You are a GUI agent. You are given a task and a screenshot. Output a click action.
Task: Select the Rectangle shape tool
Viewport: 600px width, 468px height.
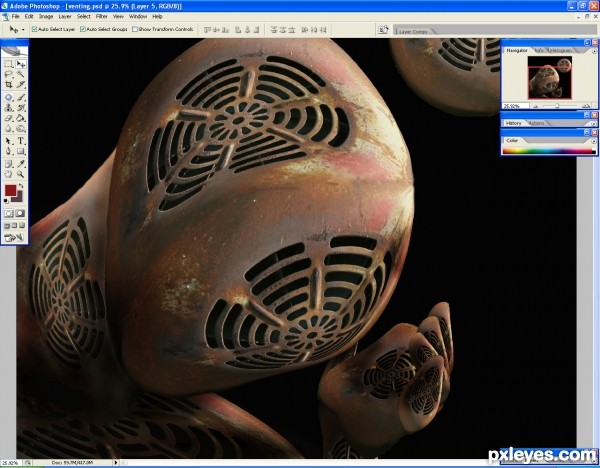(x=21, y=151)
